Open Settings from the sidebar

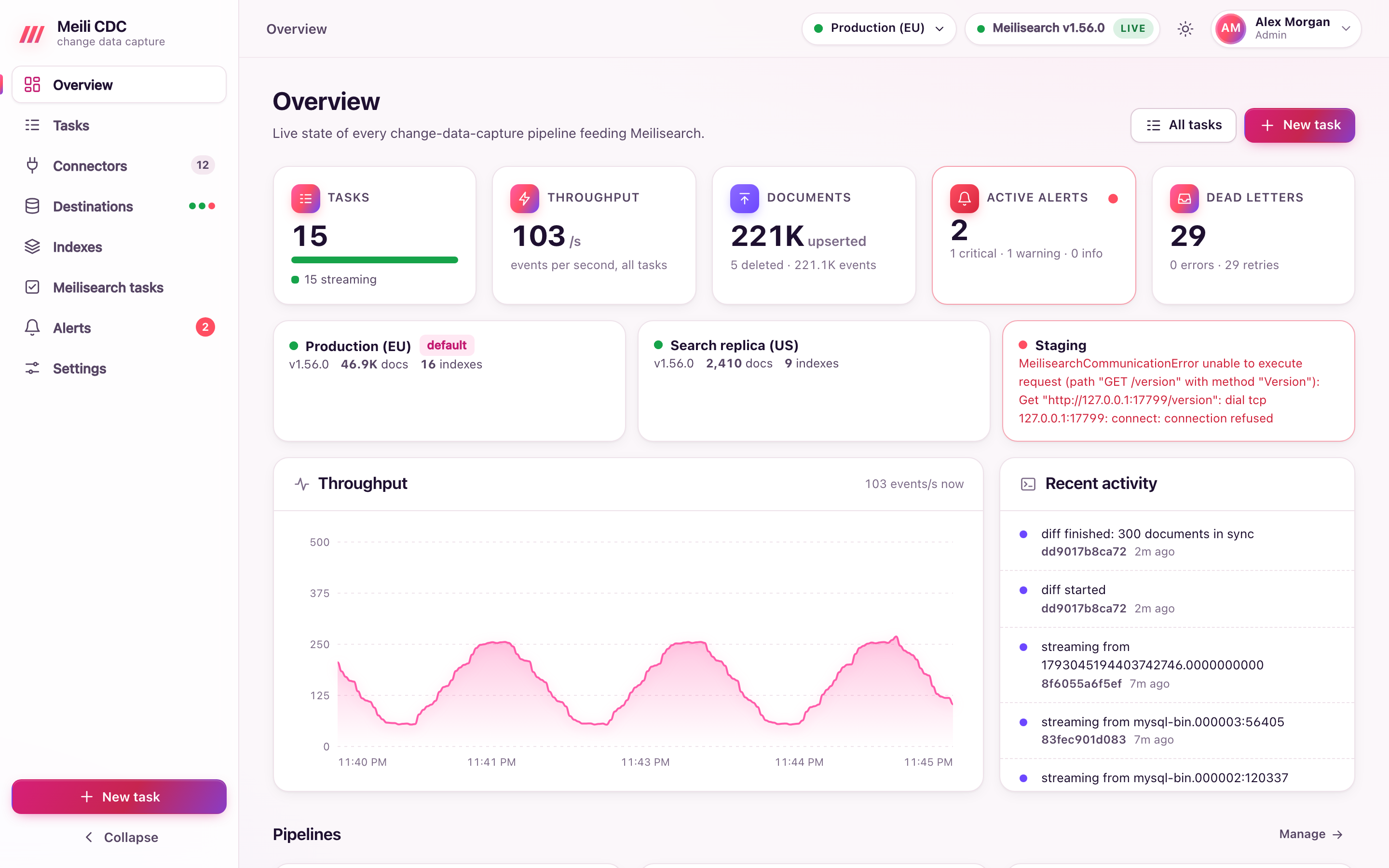120,368
